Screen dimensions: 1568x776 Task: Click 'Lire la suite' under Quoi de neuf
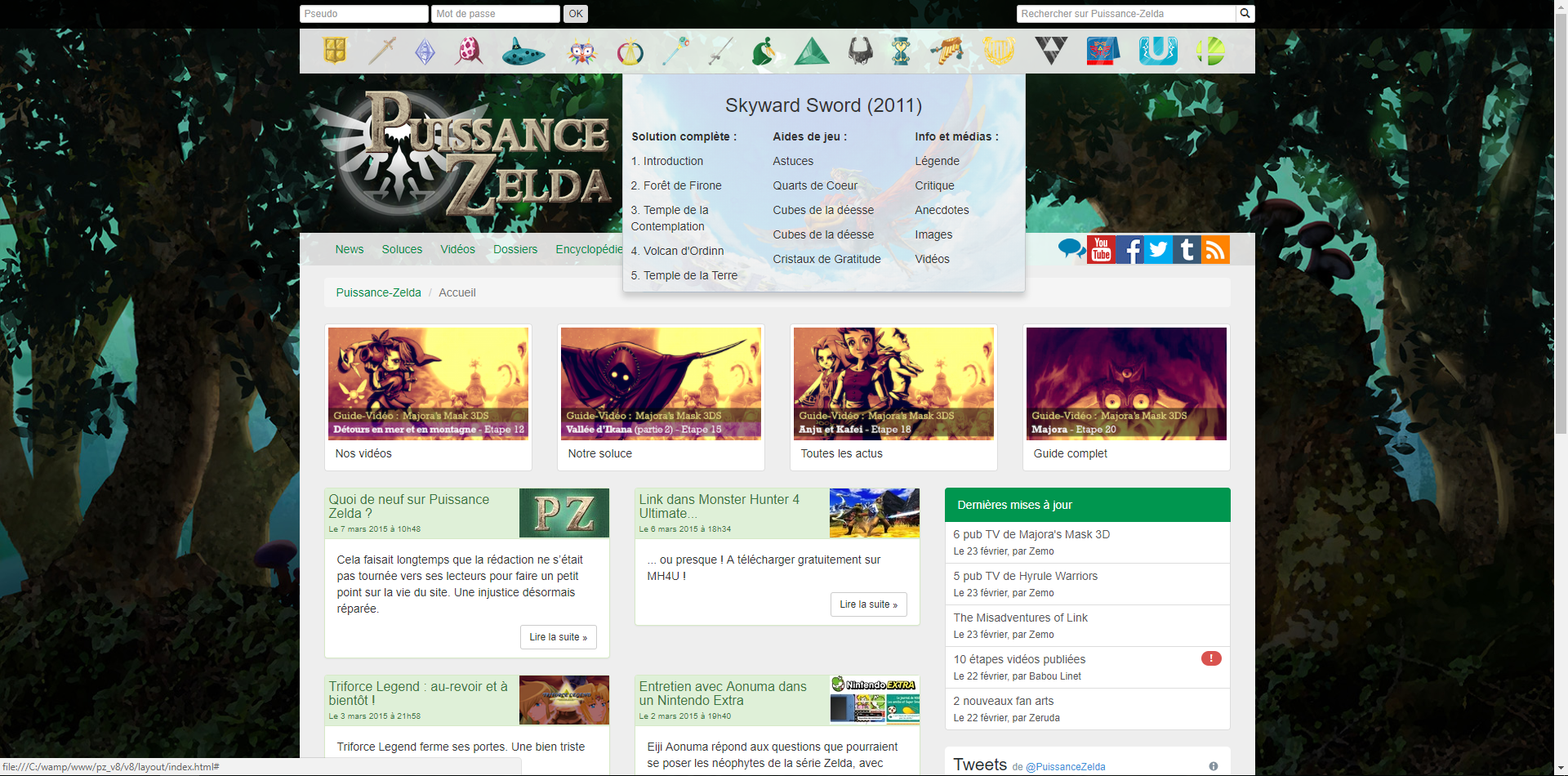point(559,637)
